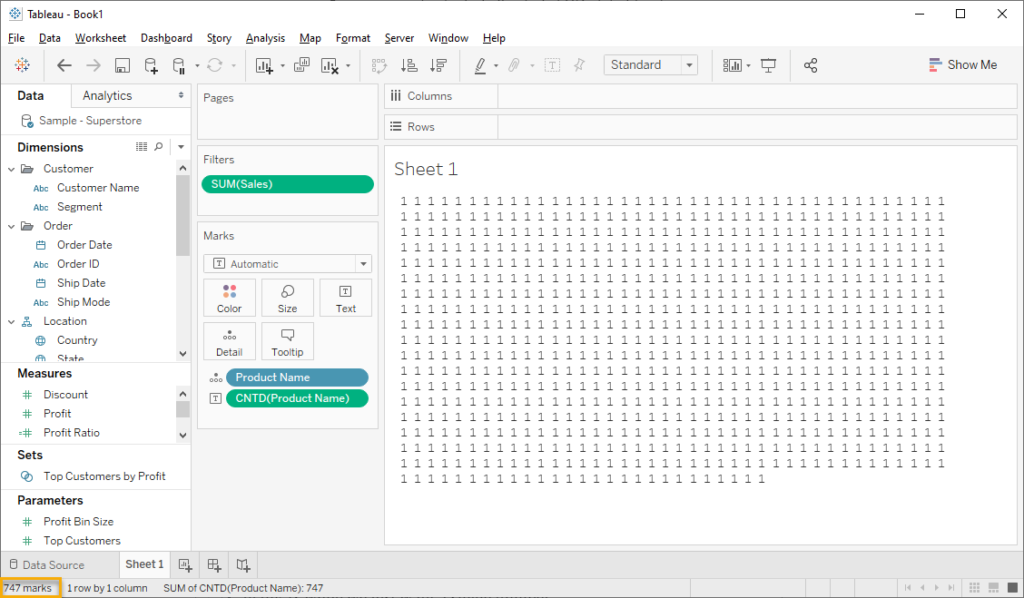Image resolution: width=1024 pixels, height=598 pixels.
Task: Click the Show/Hide Cards toolbar icon
Action: tap(732, 65)
